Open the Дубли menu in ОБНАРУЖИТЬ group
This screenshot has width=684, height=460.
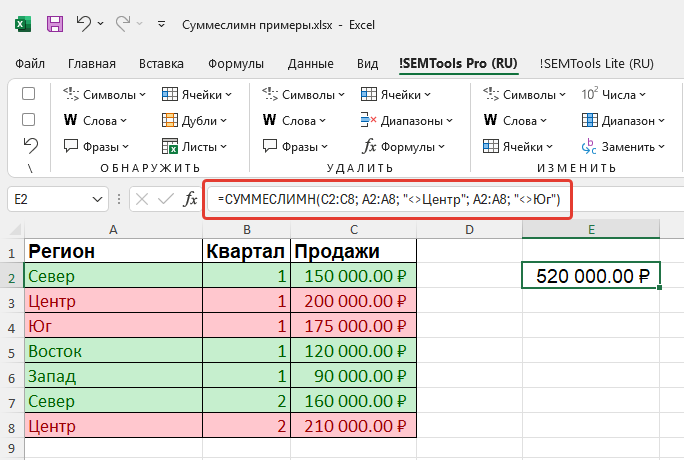[x=198, y=120]
